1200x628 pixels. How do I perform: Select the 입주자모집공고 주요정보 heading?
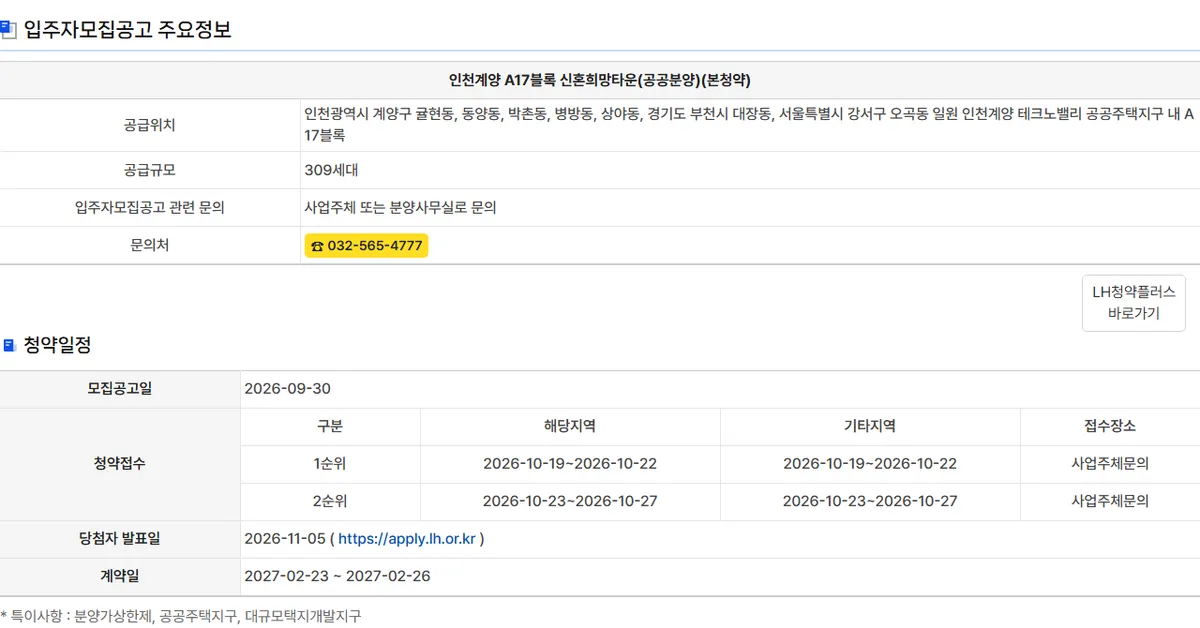pyautogui.click(x=128, y=30)
